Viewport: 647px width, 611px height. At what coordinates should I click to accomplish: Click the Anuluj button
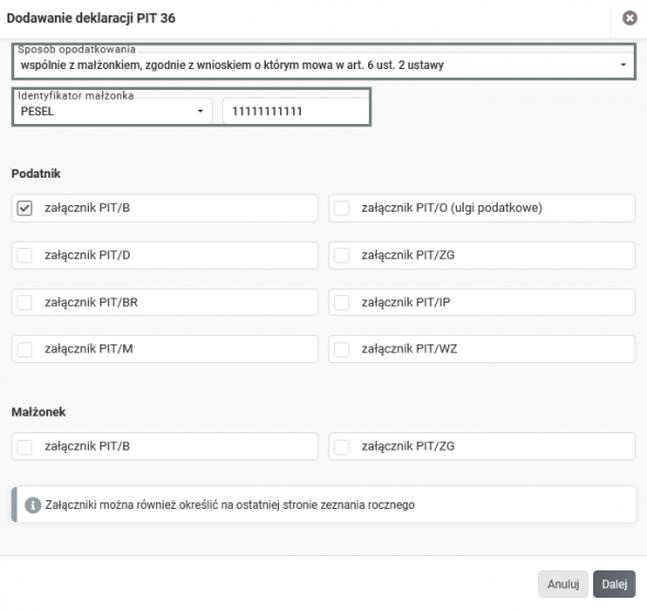pyautogui.click(x=563, y=584)
